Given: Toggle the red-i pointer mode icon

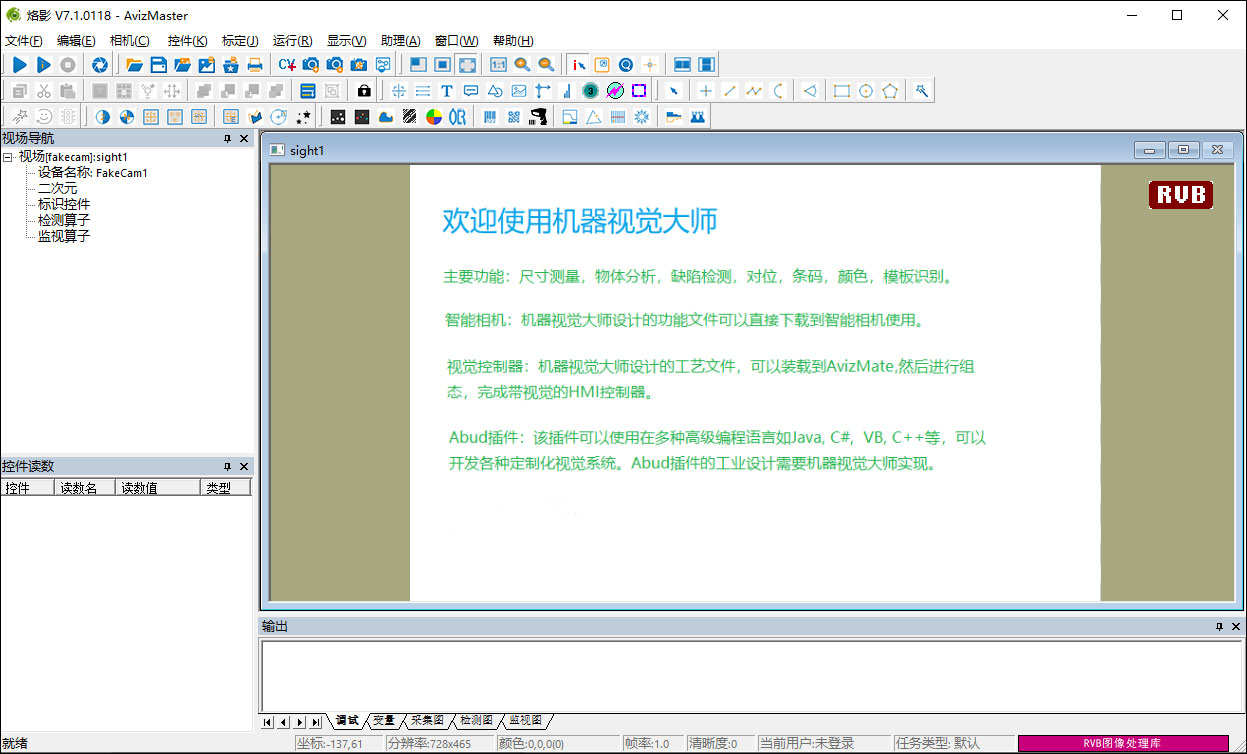Looking at the screenshot, I should (578, 65).
